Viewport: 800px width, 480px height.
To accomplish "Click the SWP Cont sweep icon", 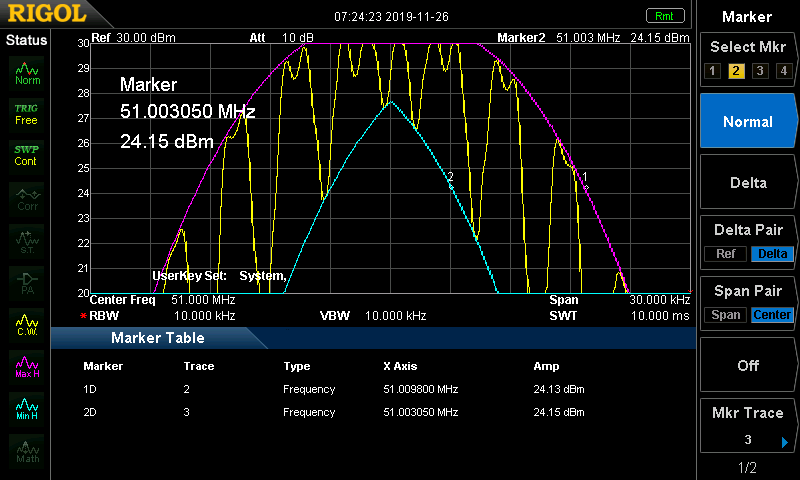I will (x=27, y=155).
